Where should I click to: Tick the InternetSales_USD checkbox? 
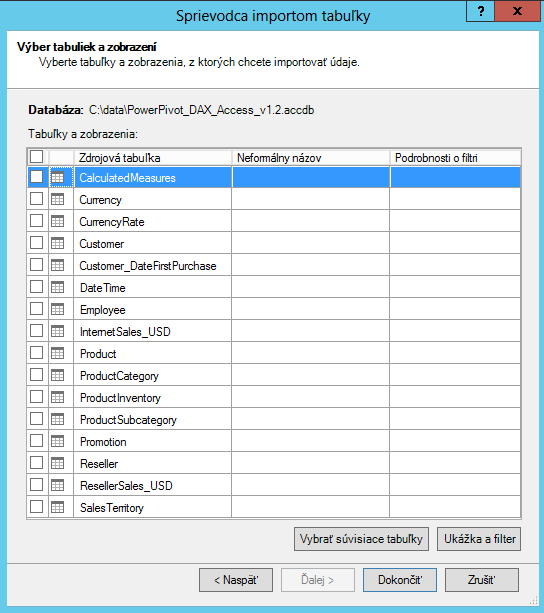pos(36,331)
